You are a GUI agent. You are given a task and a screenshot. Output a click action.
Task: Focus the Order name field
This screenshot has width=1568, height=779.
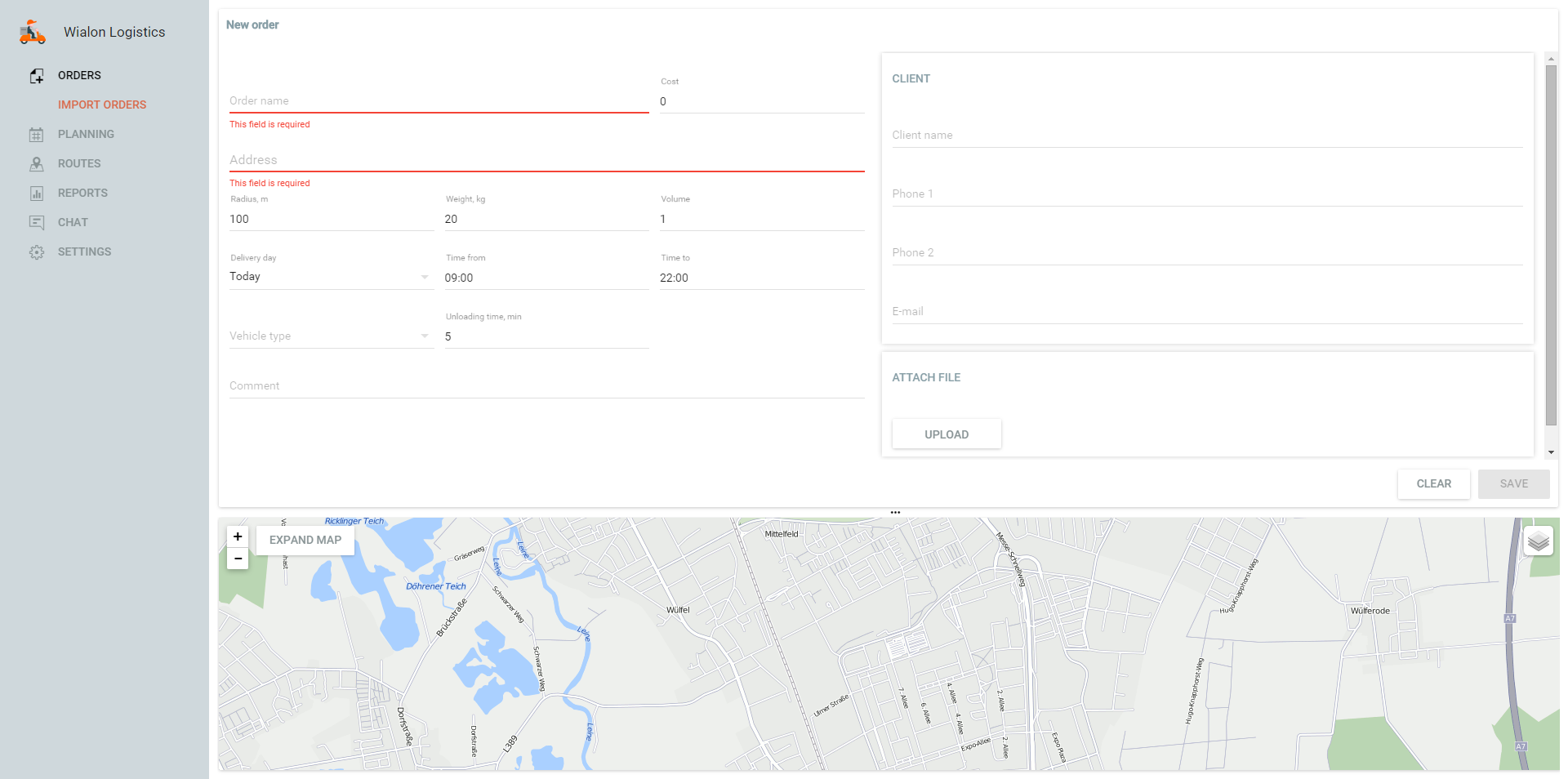tap(439, 101)
